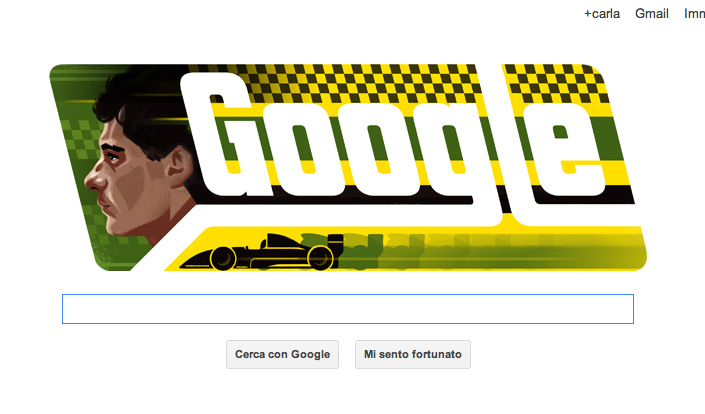Click the rear wing of the race car

click(335, 240)
